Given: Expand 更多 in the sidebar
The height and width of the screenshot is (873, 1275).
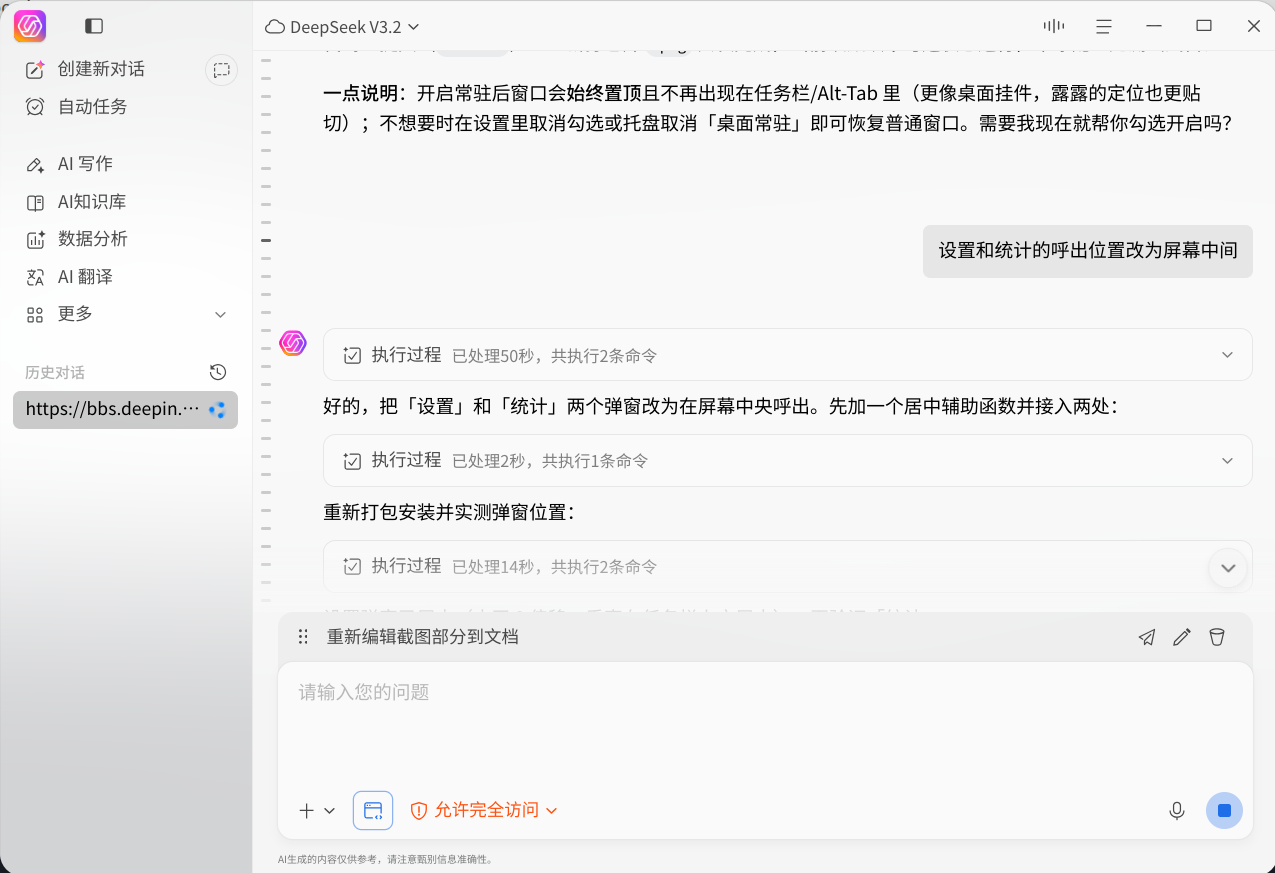Looking at the screenshot, I should 126,314.
